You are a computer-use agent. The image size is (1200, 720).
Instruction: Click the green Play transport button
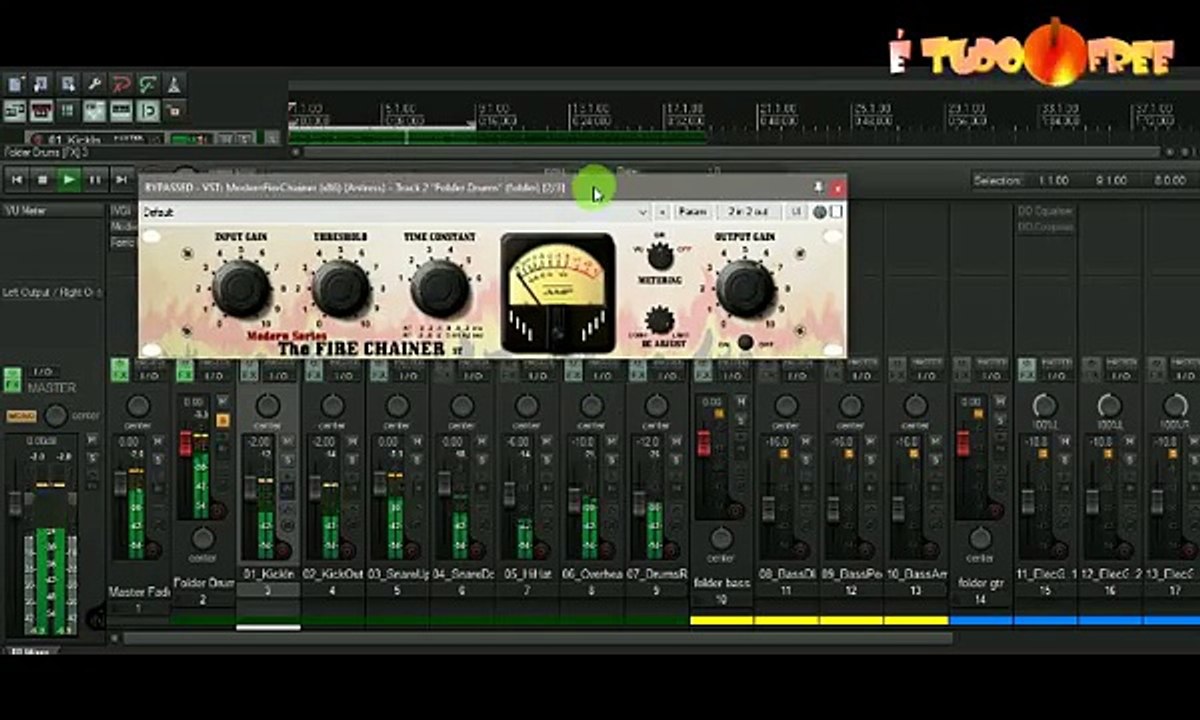[x=69, y=180]
